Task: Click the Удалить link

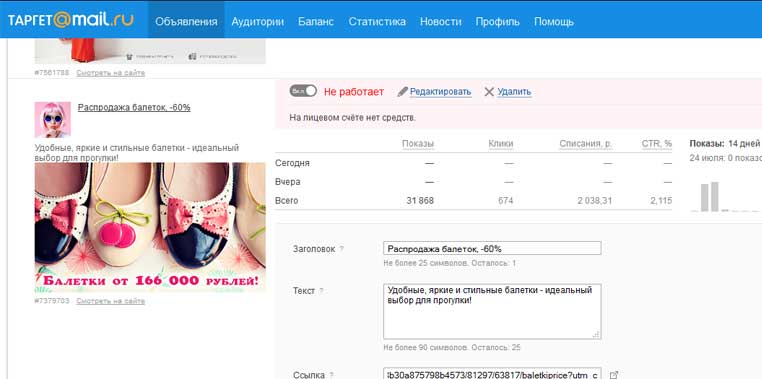Action: (x=514, y=92)
